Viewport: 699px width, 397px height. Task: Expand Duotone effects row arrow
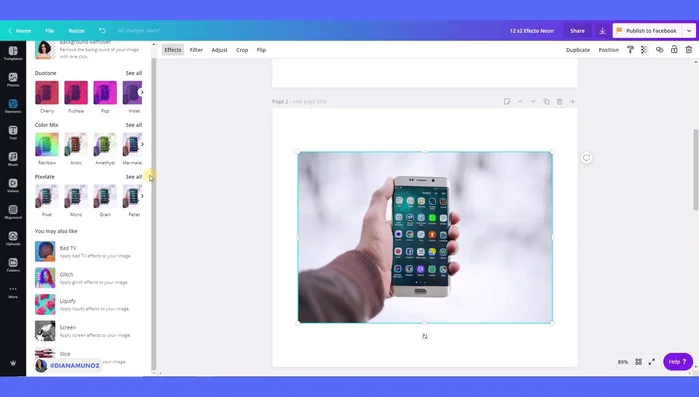142,92
